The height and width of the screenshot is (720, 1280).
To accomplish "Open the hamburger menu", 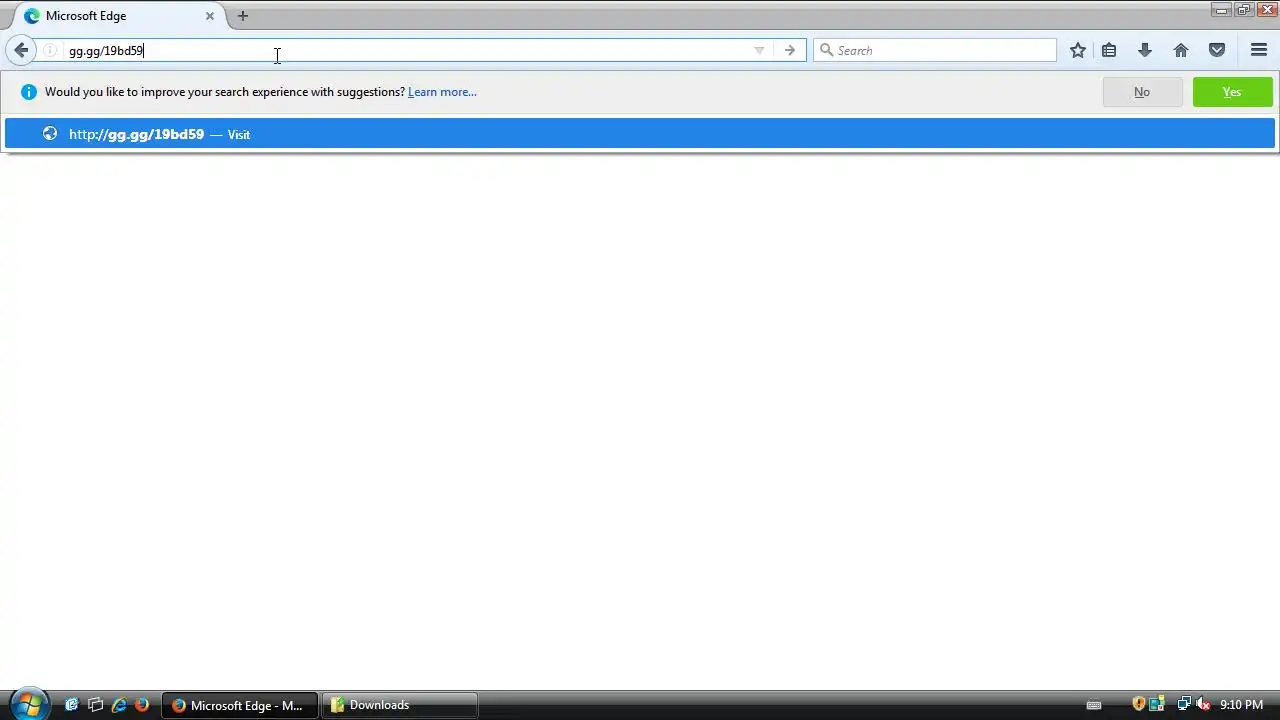I will (1259, 50).
